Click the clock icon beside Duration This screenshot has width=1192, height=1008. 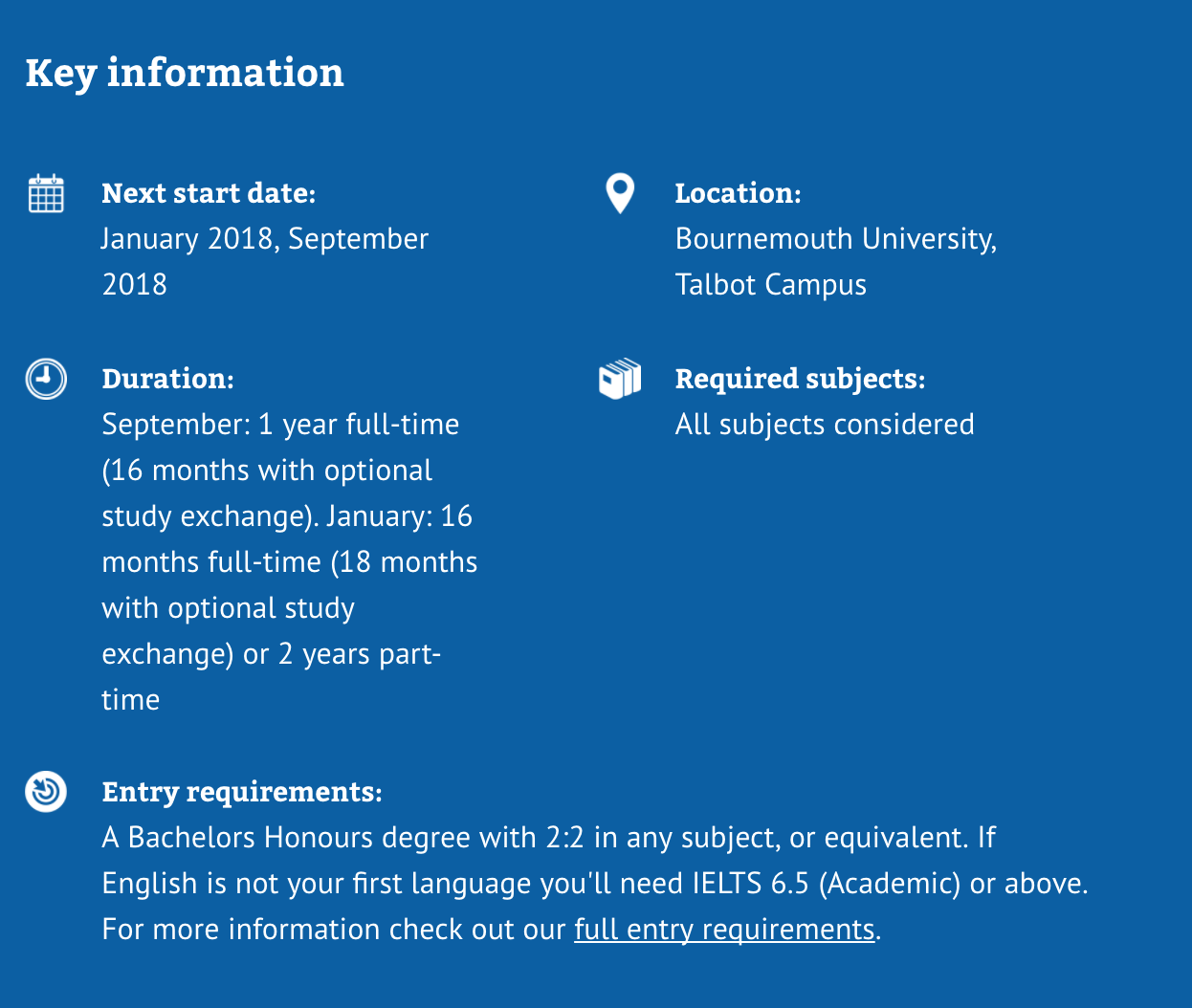pyautogui.click(x=46, y=379)
